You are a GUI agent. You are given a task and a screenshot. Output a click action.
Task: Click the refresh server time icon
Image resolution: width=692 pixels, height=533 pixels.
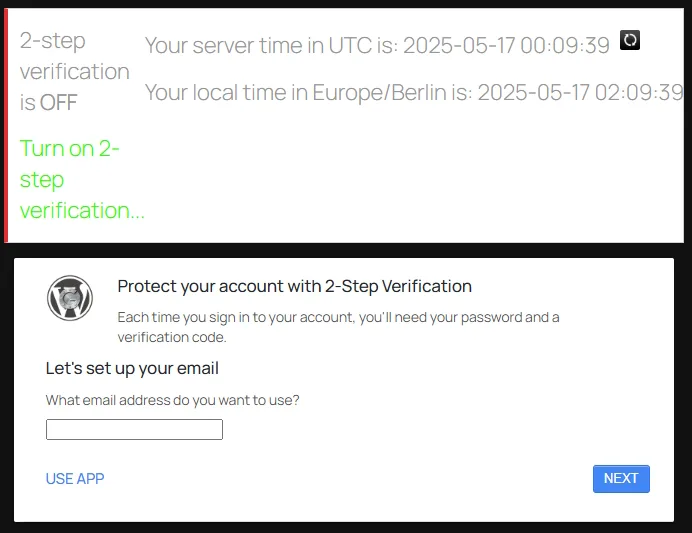tap(630, 40)
